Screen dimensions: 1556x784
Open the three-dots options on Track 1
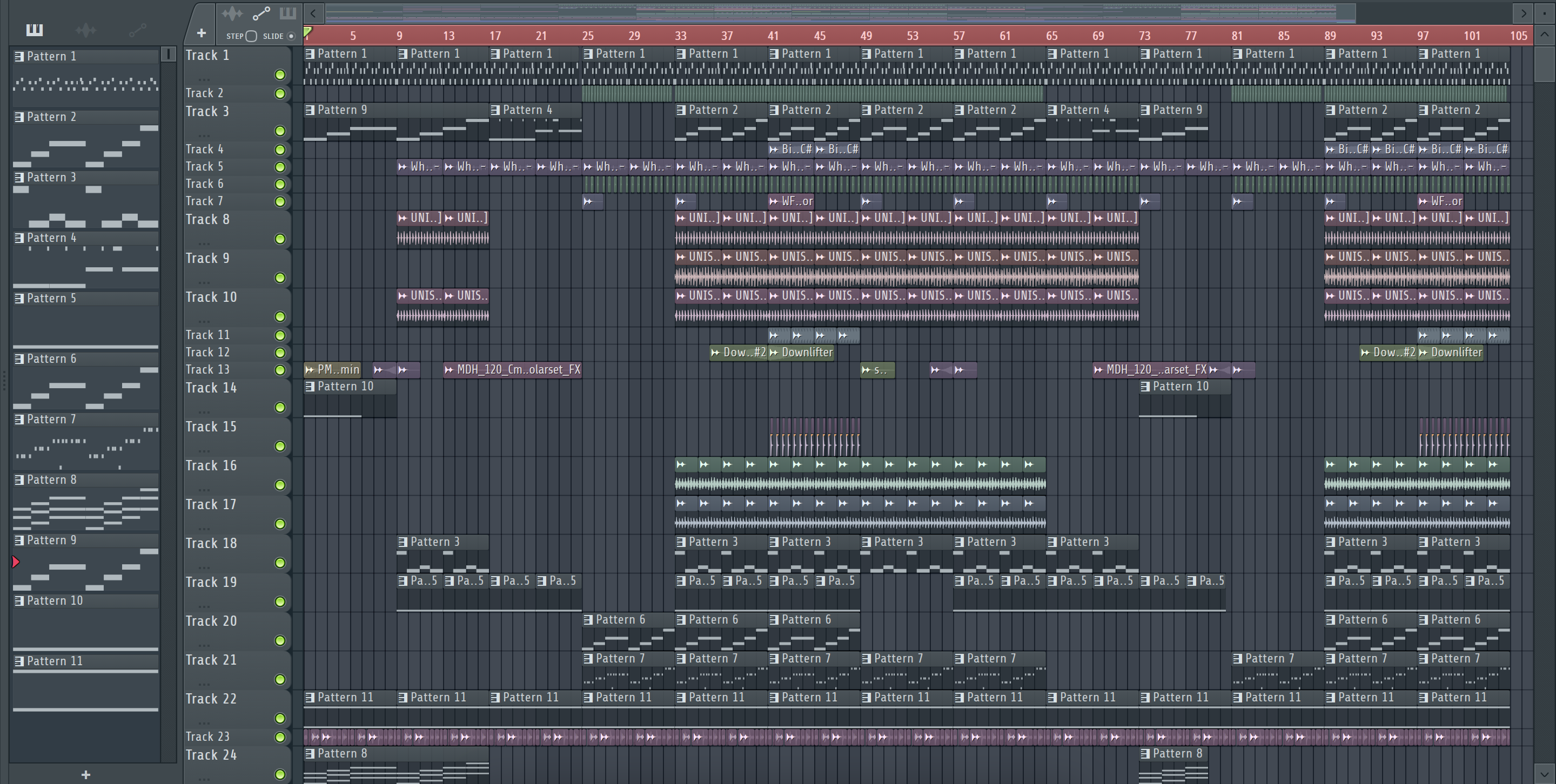[x=204, y=79]
